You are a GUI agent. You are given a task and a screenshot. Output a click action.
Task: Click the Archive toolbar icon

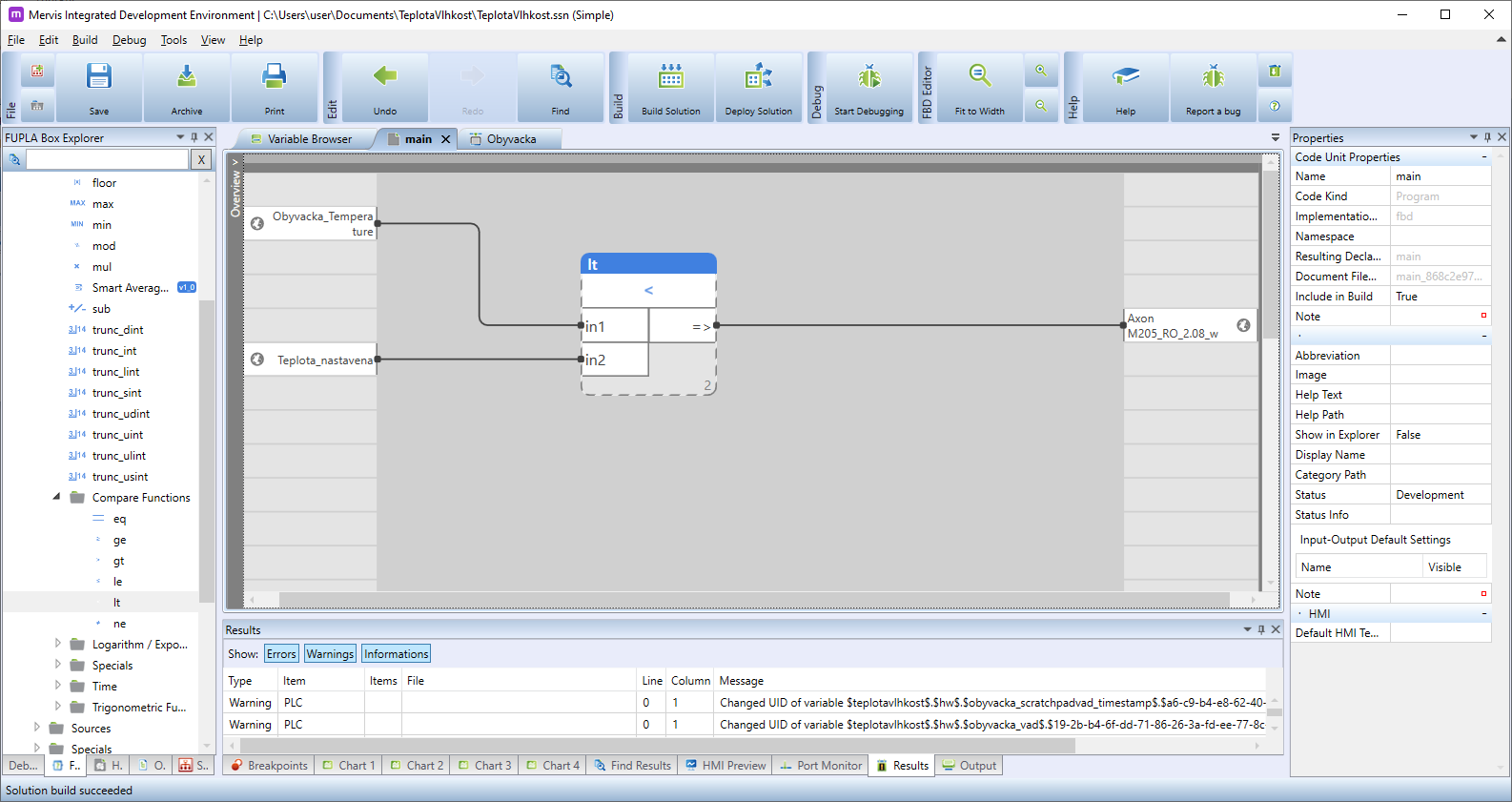click(187, 78)
